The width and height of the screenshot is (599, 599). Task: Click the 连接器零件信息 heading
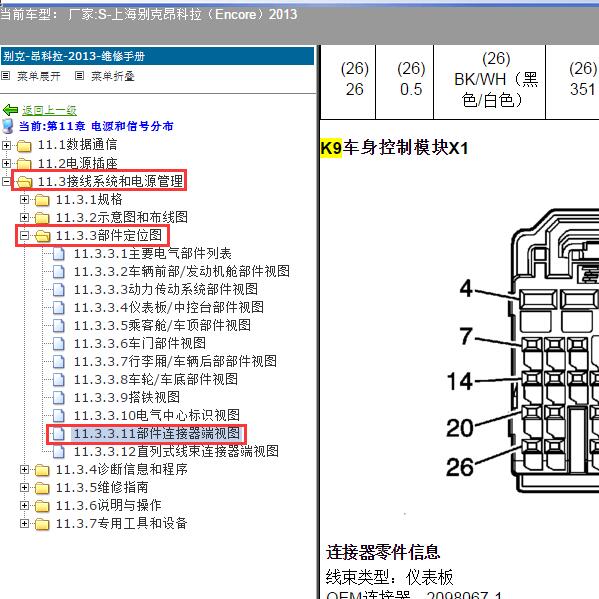click(383, 552)
